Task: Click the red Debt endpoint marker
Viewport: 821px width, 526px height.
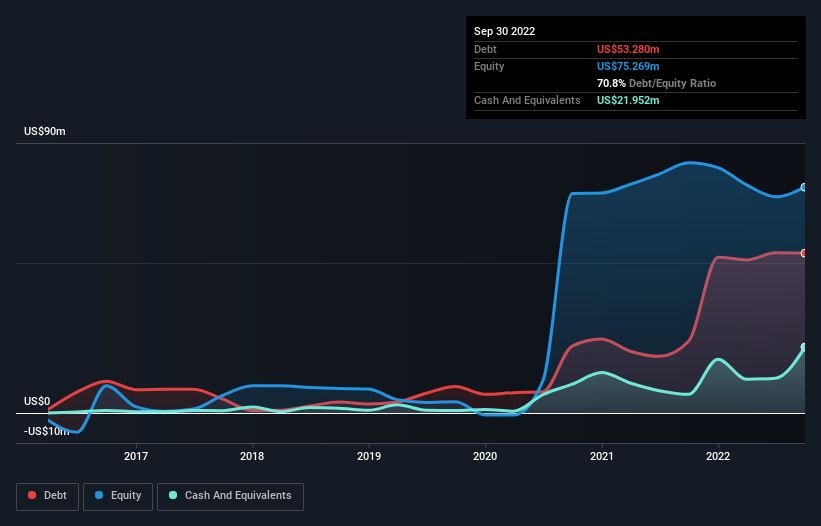Action: click(x=805, y=253)
